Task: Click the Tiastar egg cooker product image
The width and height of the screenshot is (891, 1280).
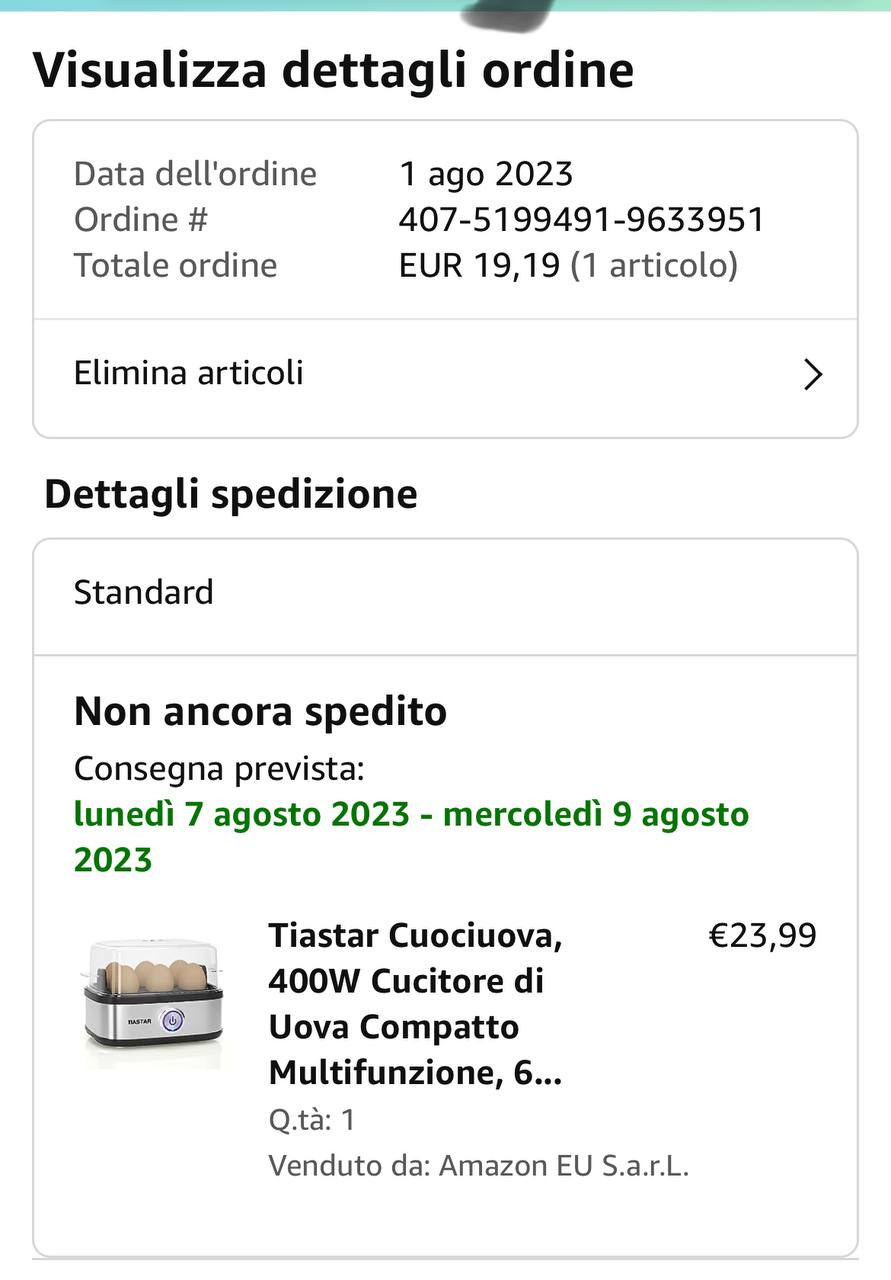Action: [153, 1003]
